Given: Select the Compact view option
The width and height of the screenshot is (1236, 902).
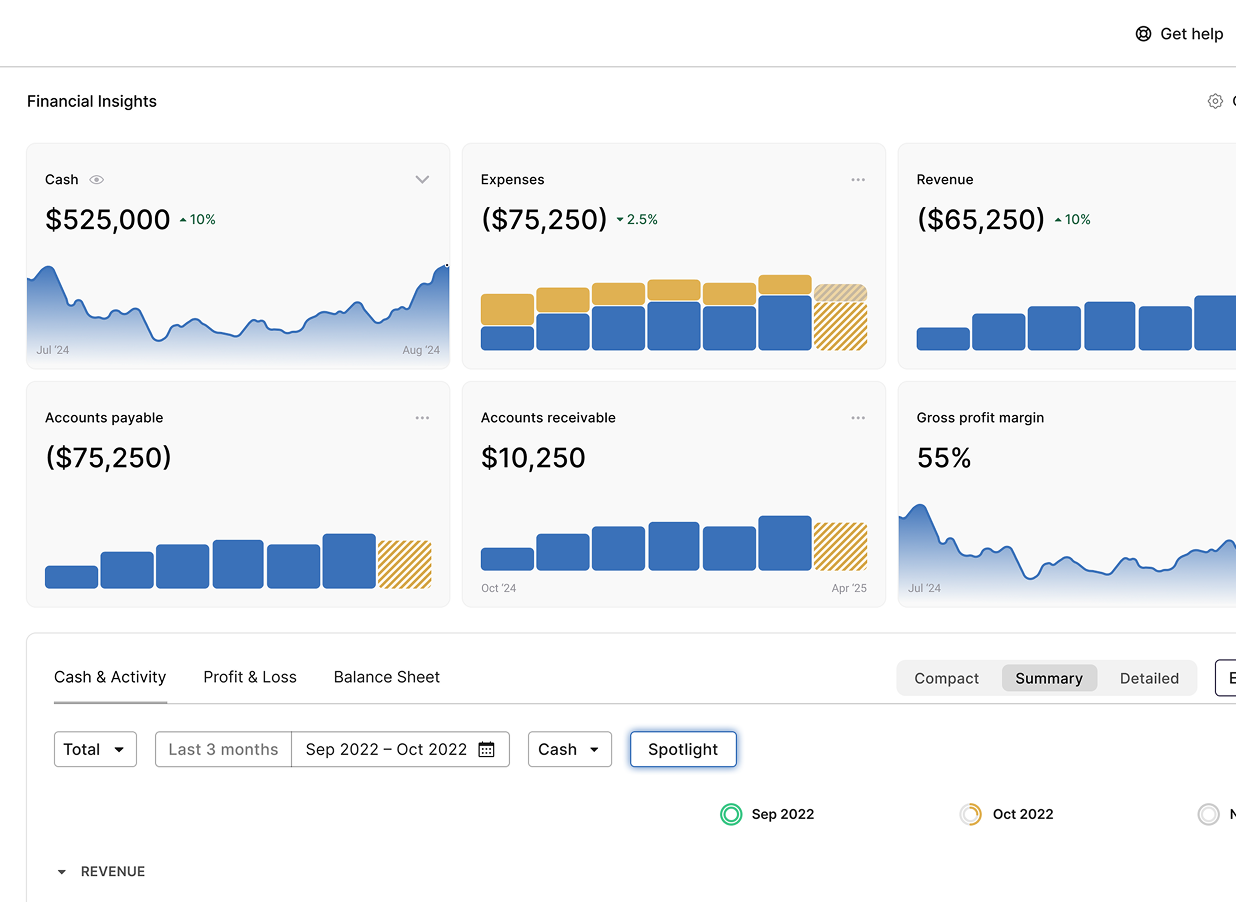Looking at the screenshot, I should (x=947, y=678).
